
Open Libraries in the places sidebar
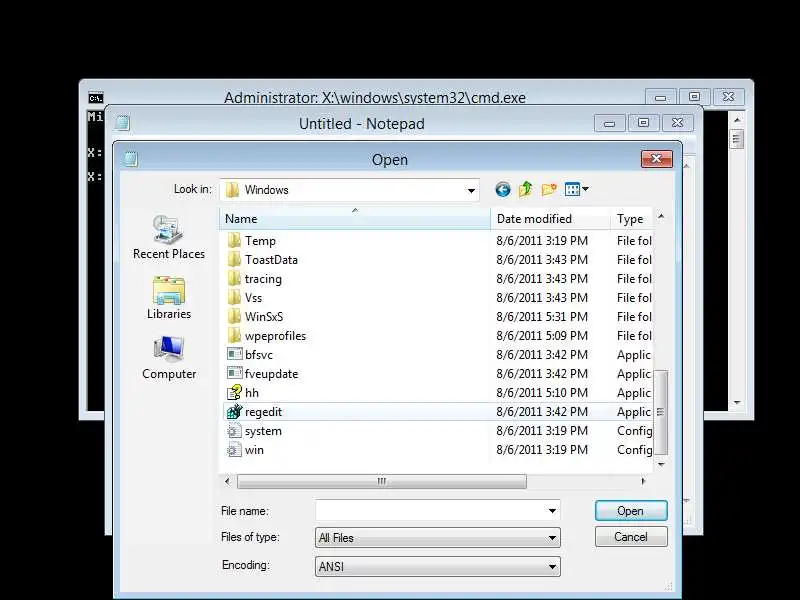[x=169, y=297]
